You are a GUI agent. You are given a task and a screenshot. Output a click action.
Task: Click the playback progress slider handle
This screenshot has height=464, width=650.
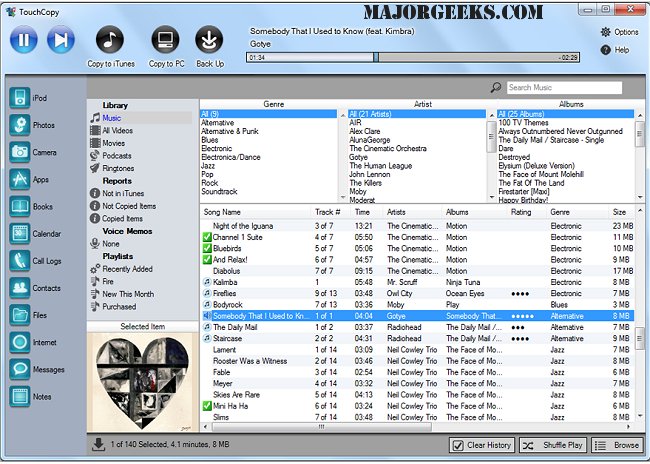click(x=376, y=57)
